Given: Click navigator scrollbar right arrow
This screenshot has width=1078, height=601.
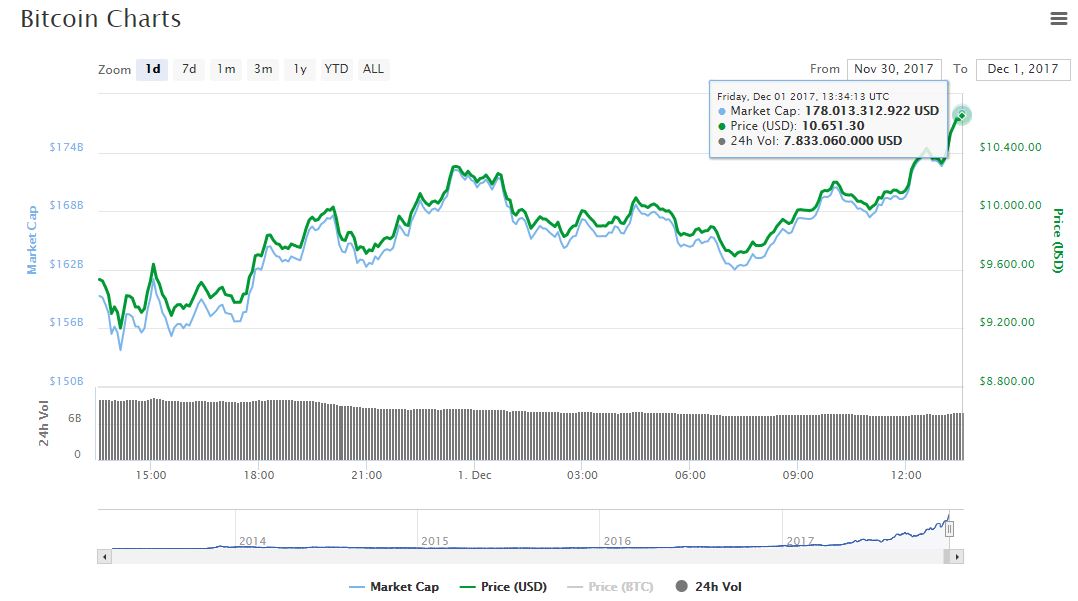Looking at the screenshot, I should click(x=956, y=556).
